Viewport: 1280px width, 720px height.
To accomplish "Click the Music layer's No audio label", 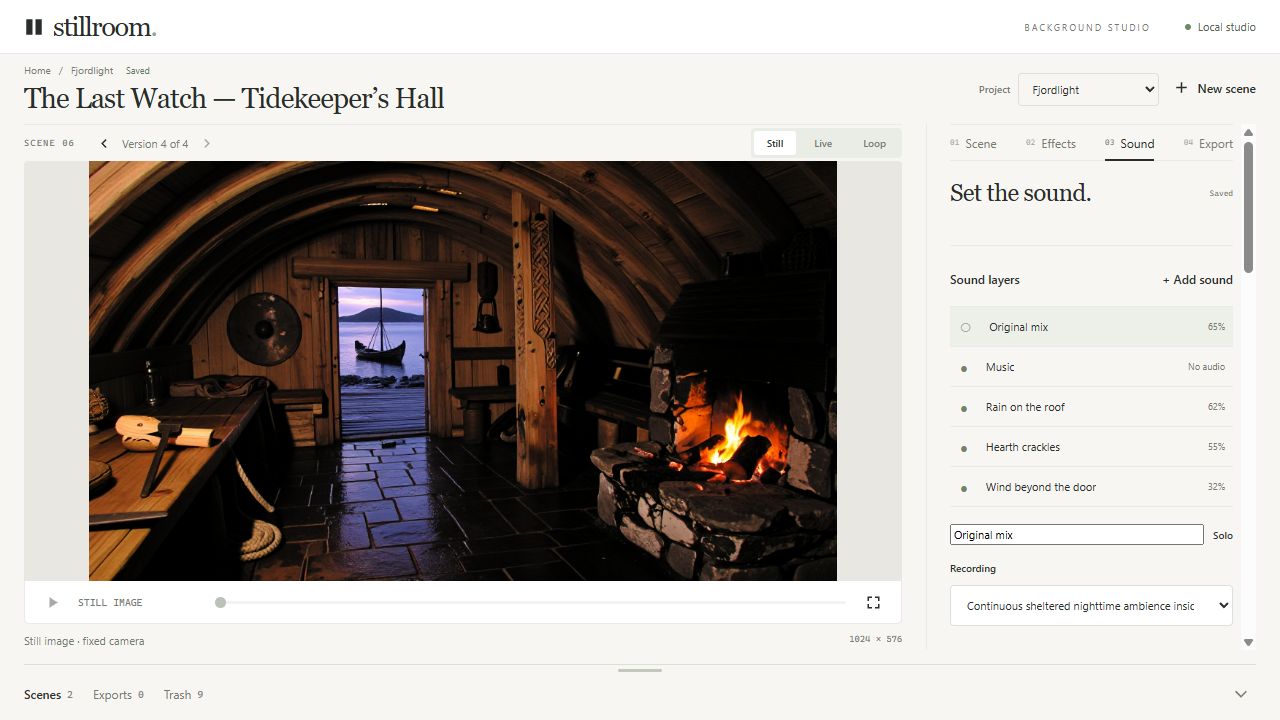I will [1206, 367].
